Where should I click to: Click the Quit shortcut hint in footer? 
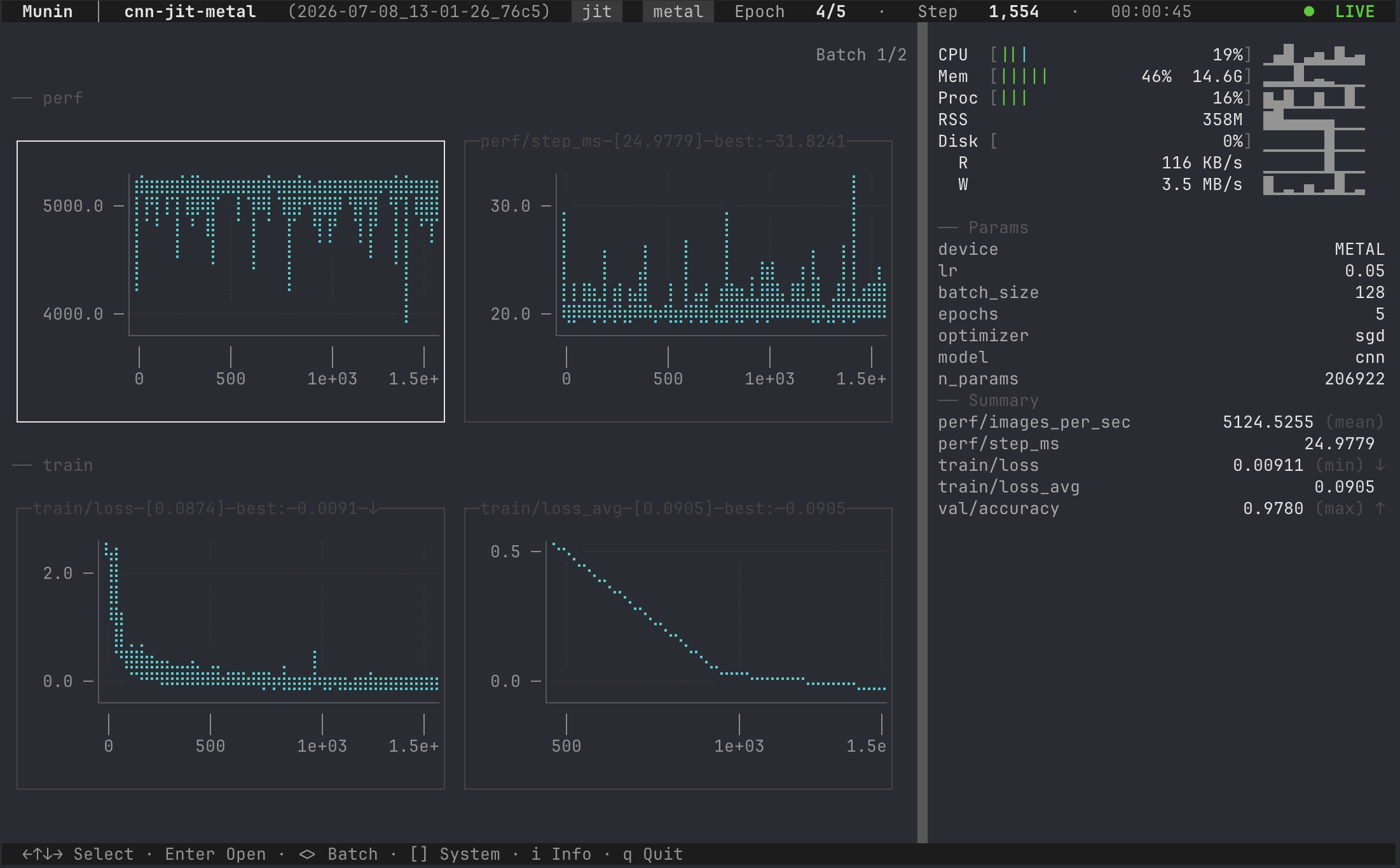coord(653,854)
